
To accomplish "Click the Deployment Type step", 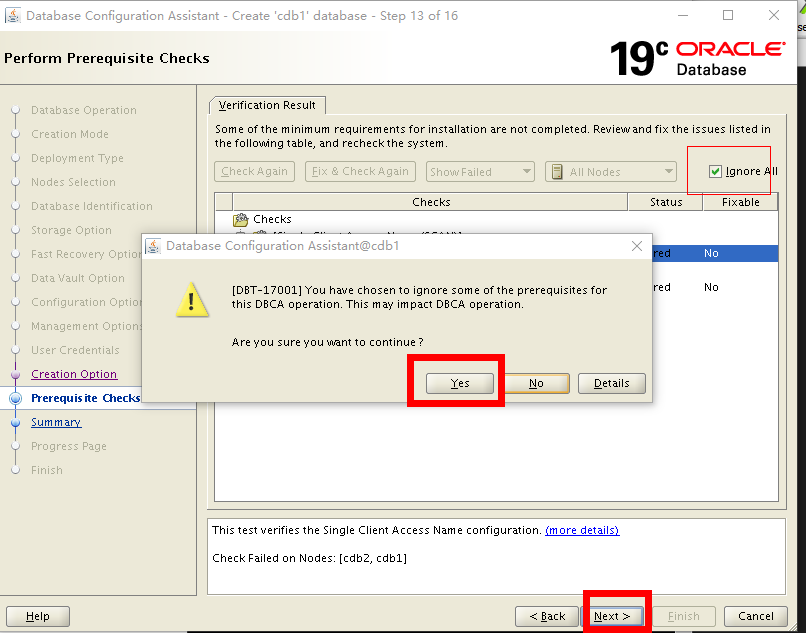I will 77,158.
